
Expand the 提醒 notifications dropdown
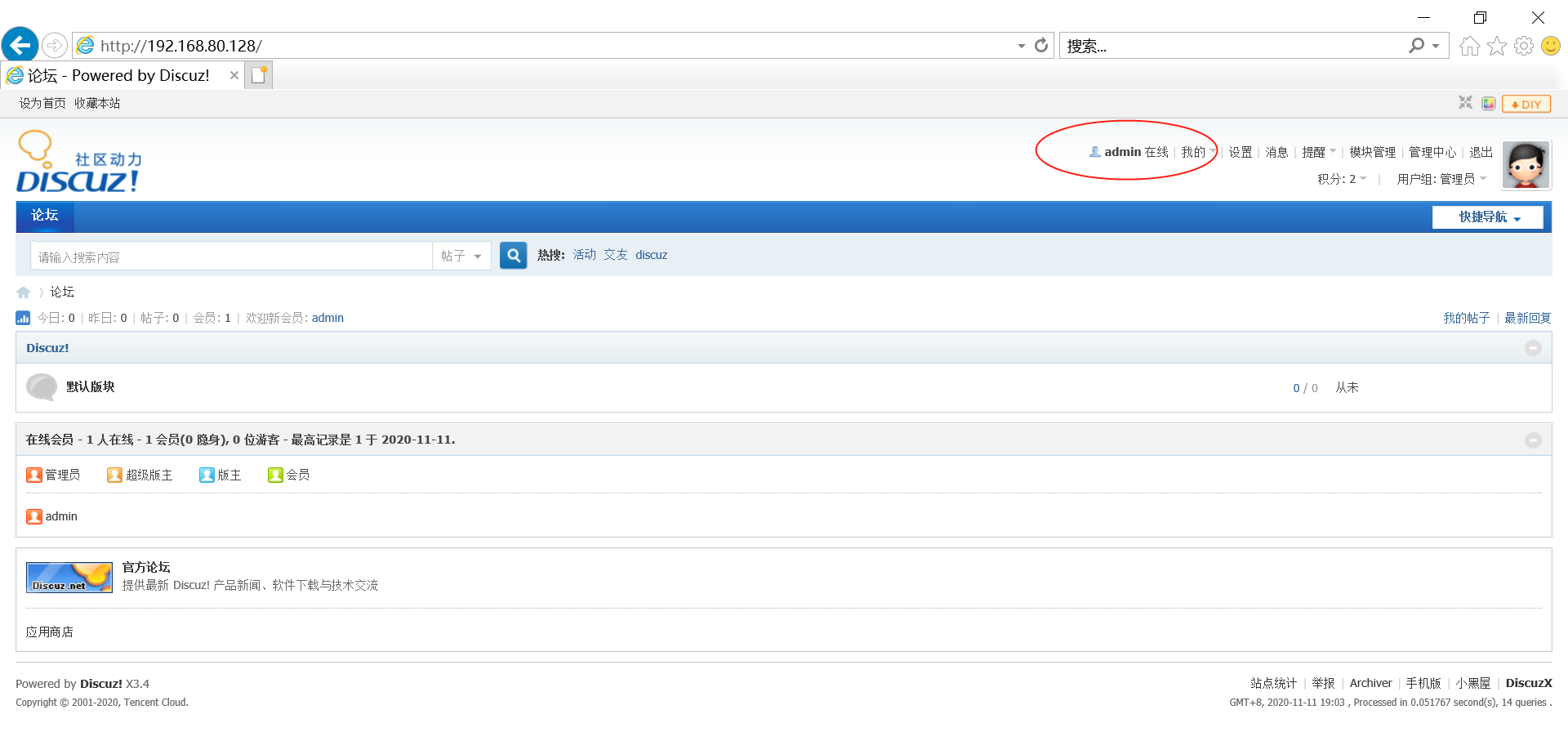click(1319, 152)
